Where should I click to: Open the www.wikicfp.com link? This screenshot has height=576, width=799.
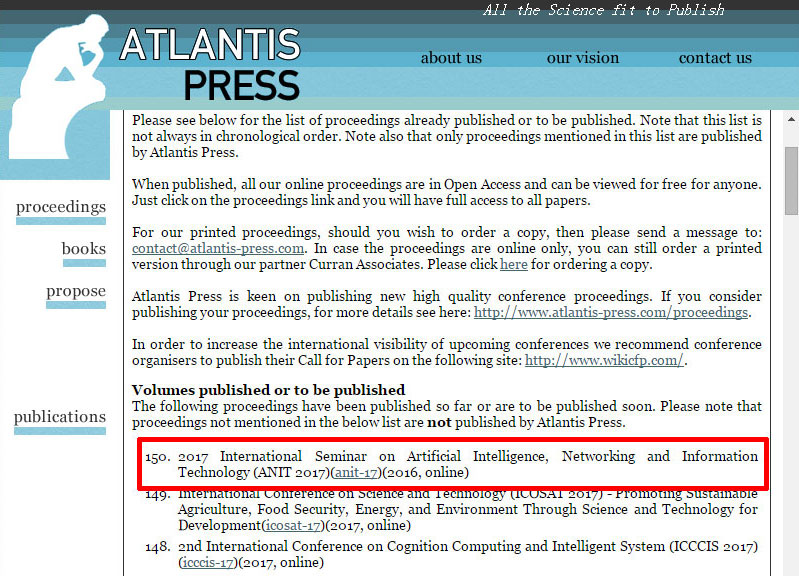604,360
